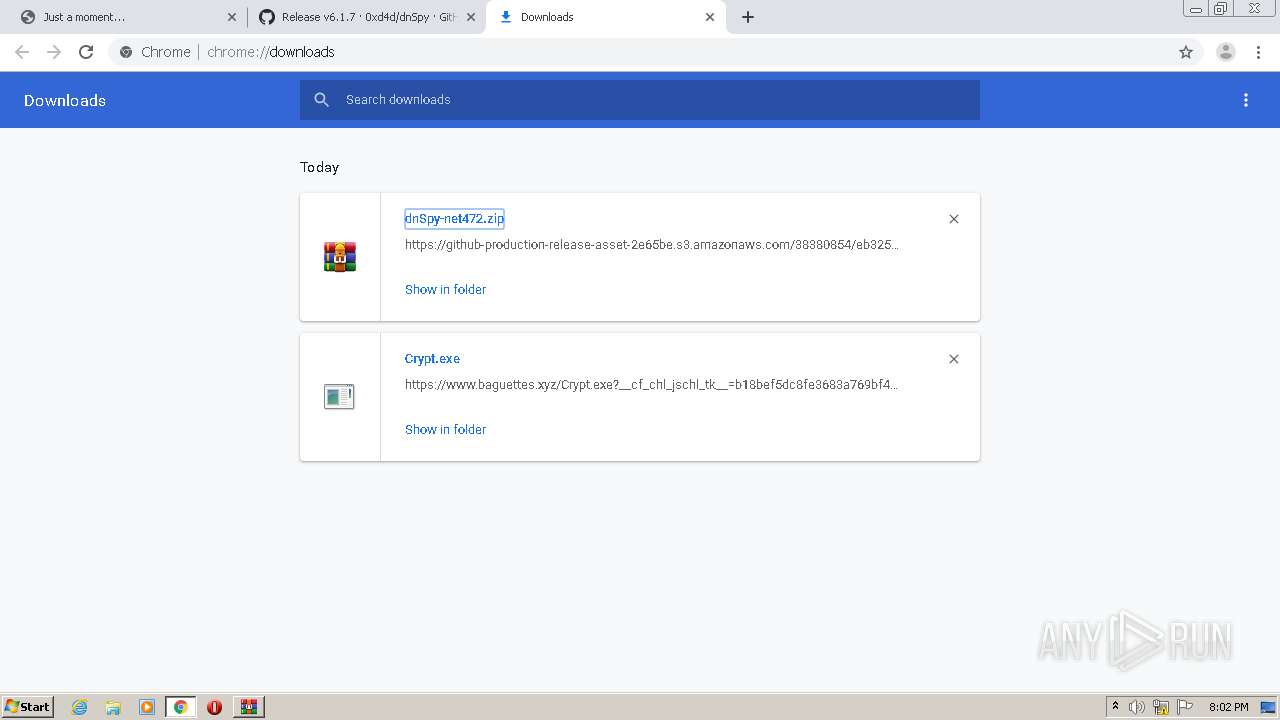Open the Chrome profile avatar

point(1225,52)
